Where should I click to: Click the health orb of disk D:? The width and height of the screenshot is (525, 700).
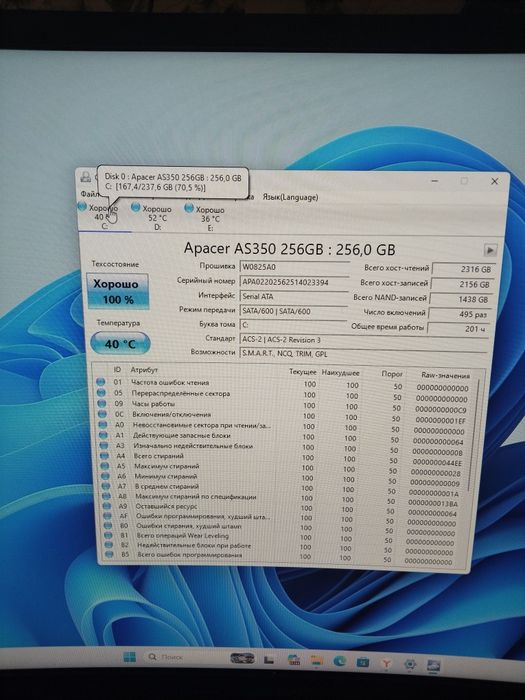click(136, 207)
